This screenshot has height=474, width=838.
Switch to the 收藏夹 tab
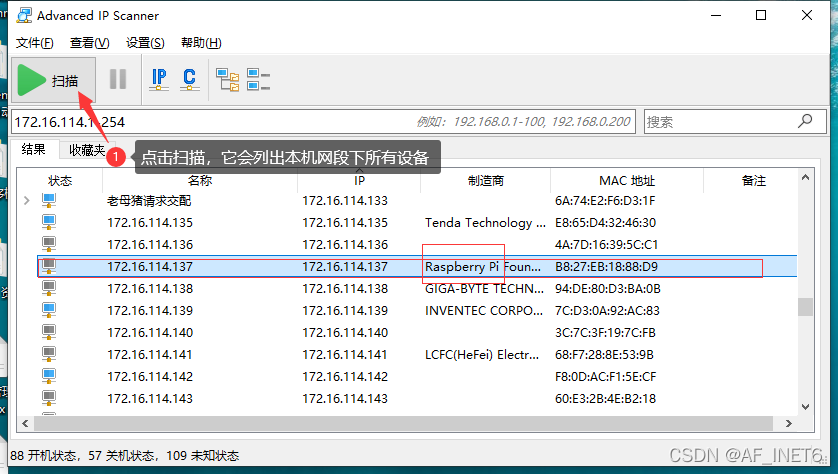pos(87,150)
